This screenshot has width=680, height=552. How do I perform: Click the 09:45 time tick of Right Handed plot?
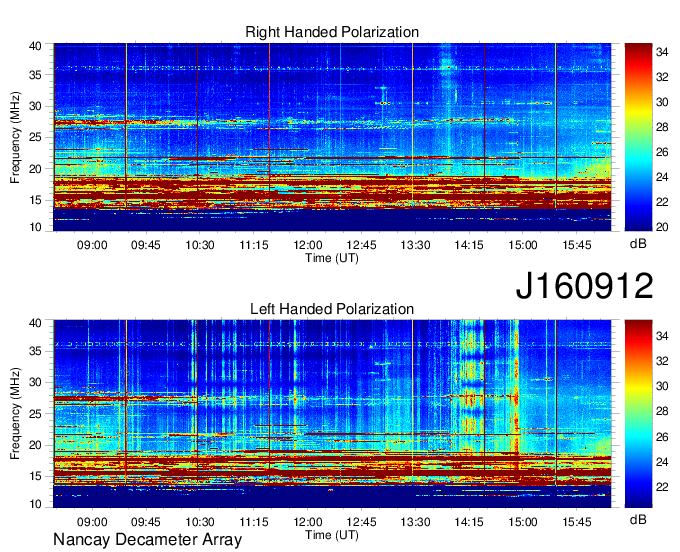(146, 245)
